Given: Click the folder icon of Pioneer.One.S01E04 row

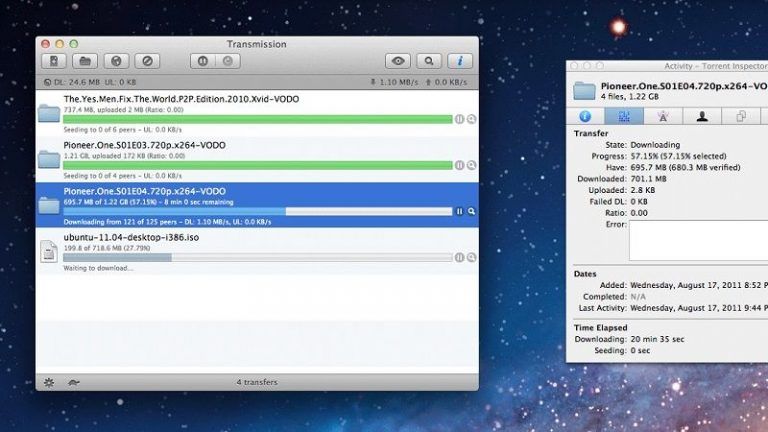Looking at the screenshot, I should click(x=49, y=205).
